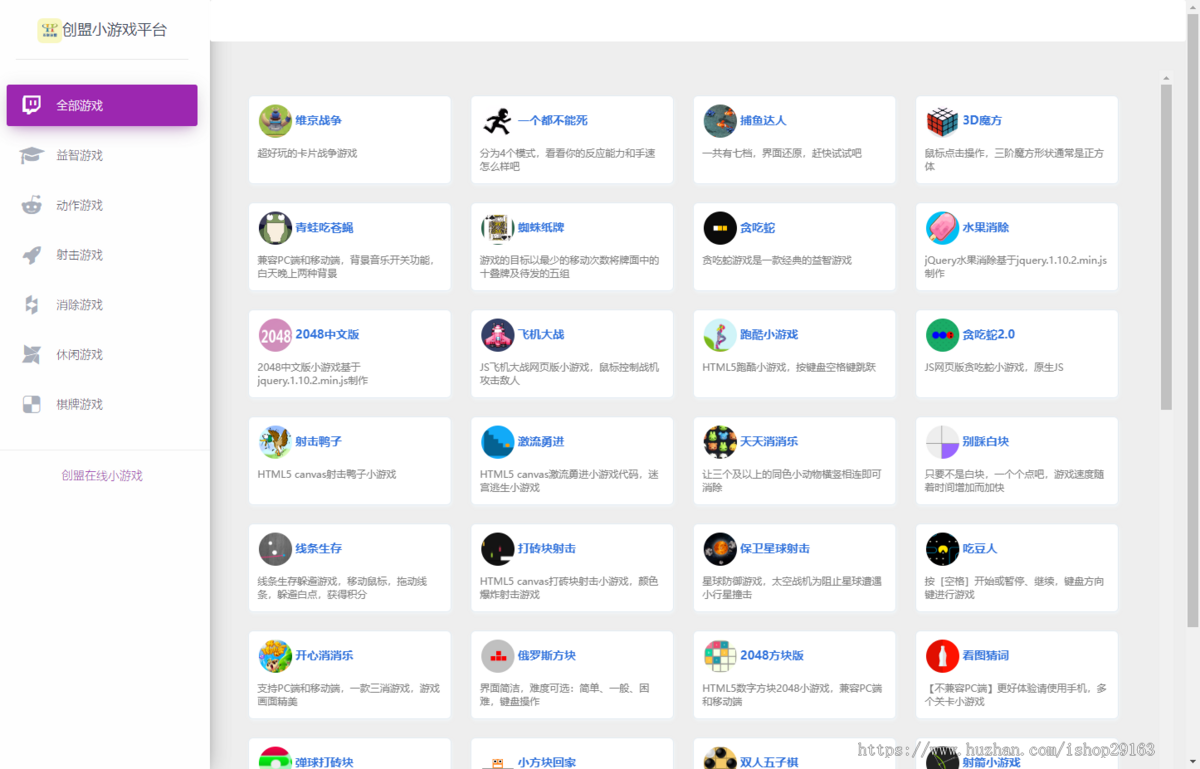Screen dimensions: 1200x769
Task: Click the playing card icon for 蜘蛛纸牌
Action: pyautogui.click(x=497, y=228)
